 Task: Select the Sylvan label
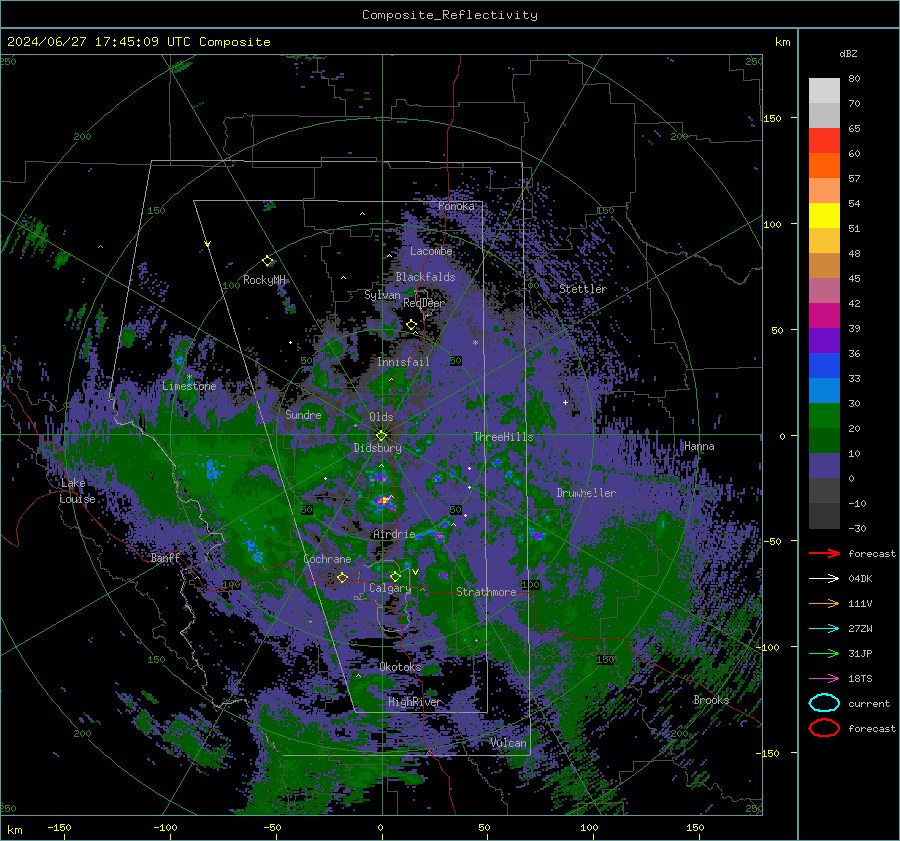click(382, 295)
